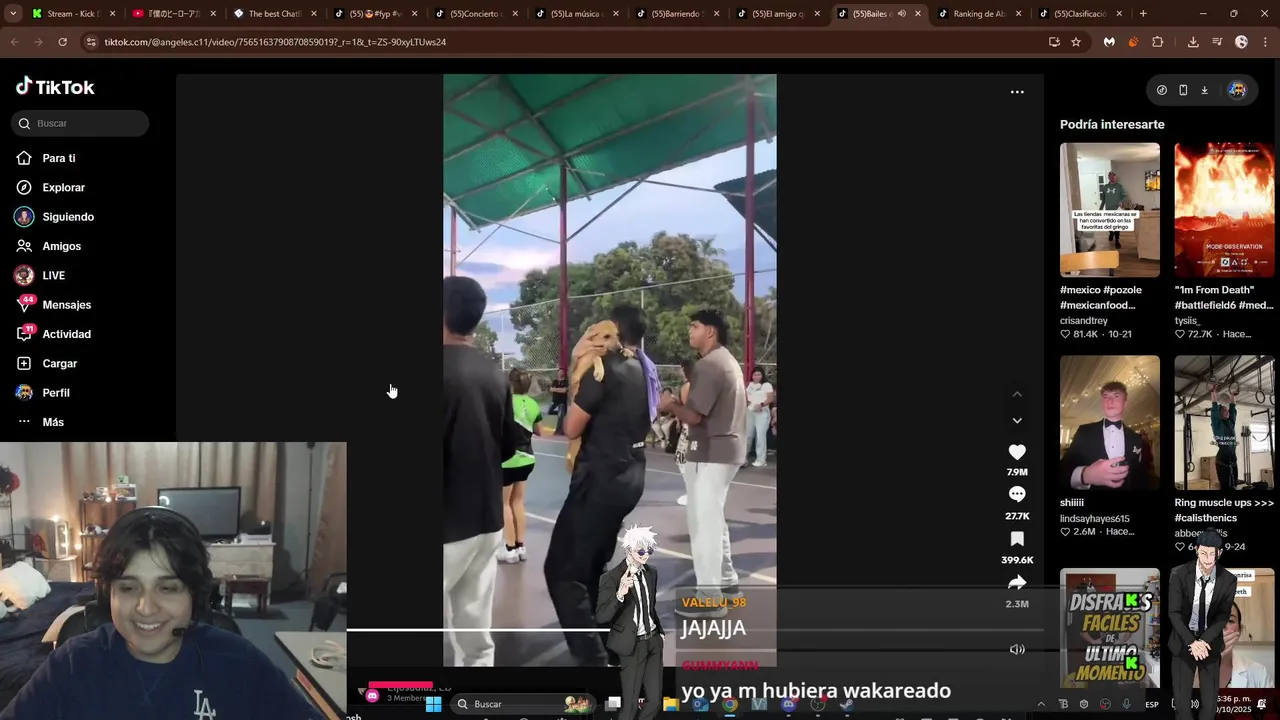Switch to the (55)El amigo tab
1280x720 pixels.
pyautogui.click(x=777, y=14)
